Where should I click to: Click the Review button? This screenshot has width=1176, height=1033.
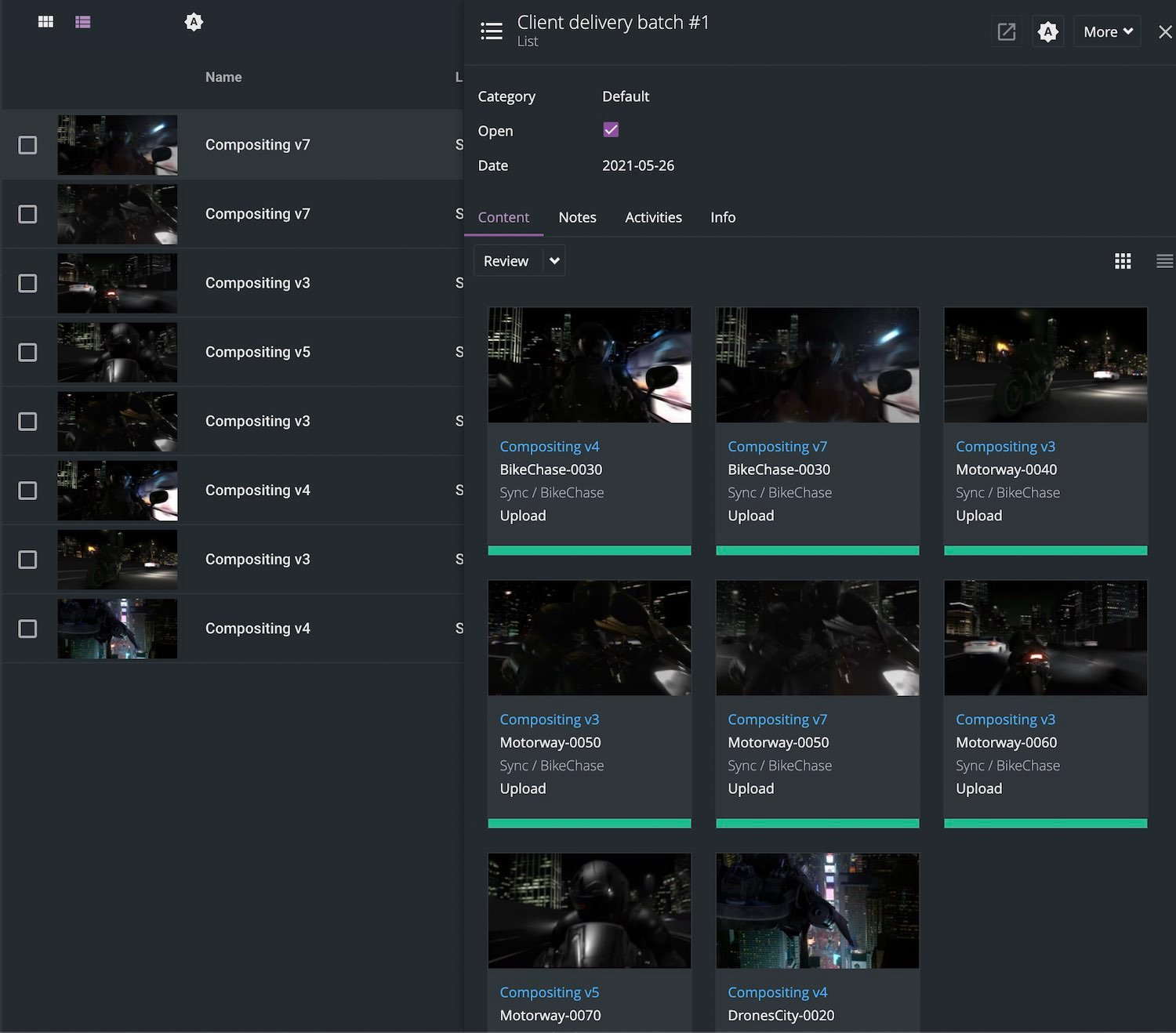click(506, 261)
